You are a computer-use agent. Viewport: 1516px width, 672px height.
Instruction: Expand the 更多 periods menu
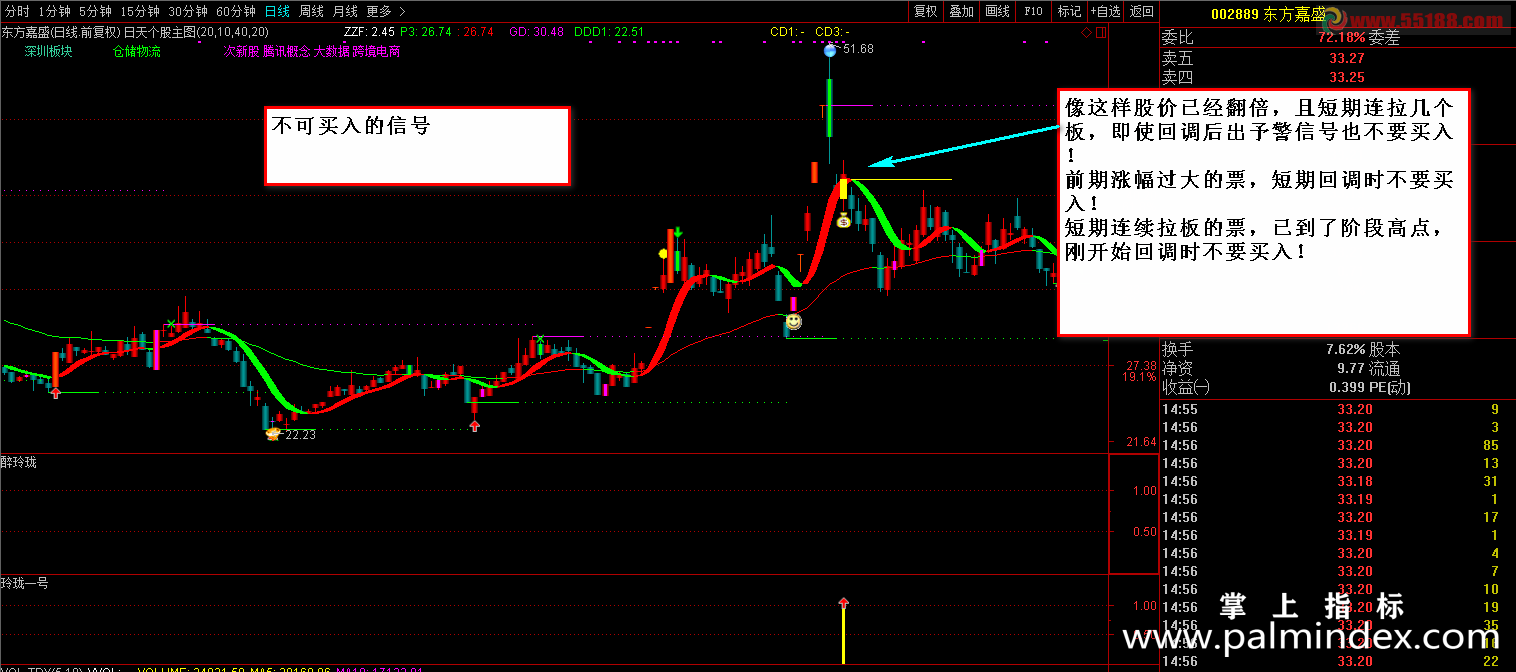[385, 11]
